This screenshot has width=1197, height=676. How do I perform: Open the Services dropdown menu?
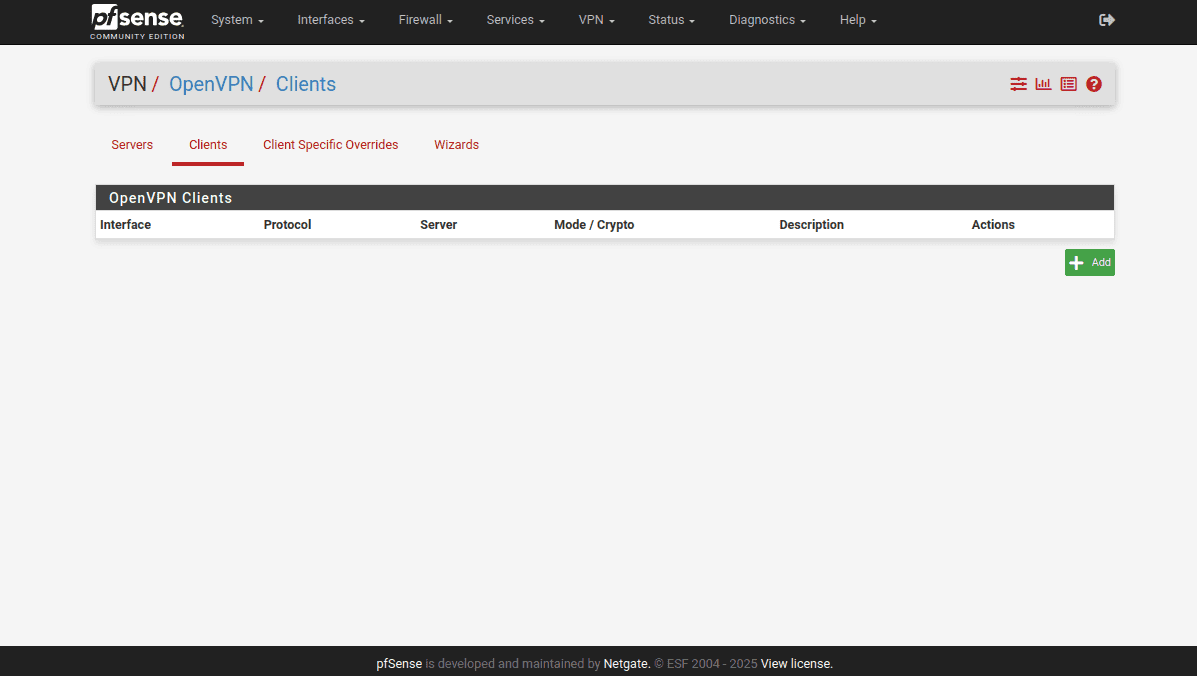(x=515, y=20)
